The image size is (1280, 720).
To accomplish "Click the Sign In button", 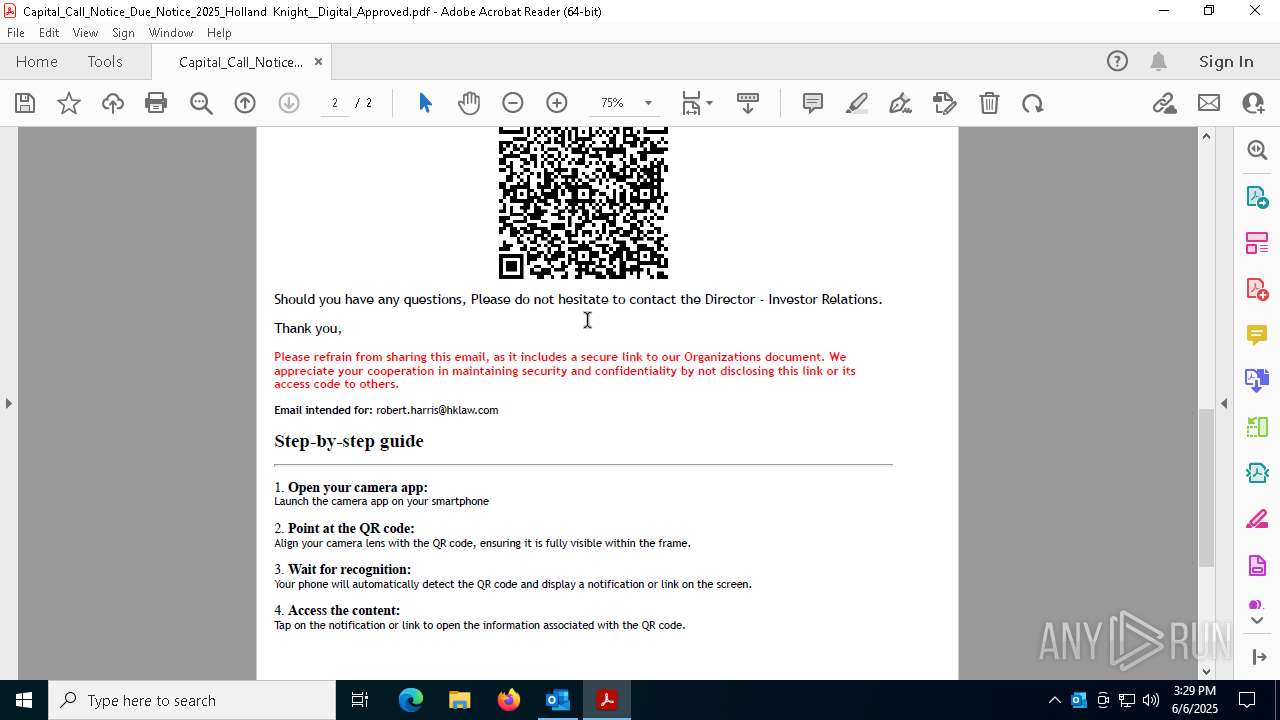I will pos(1226,62).
